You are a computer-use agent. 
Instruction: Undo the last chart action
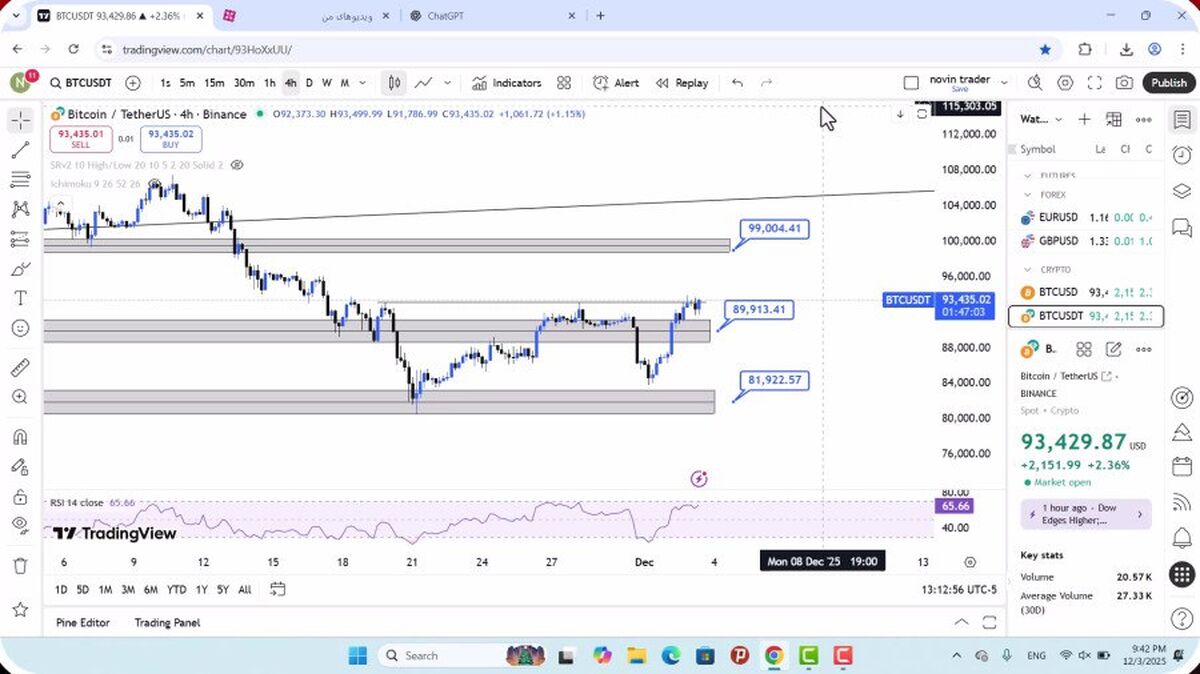click(x=737, y=83)
